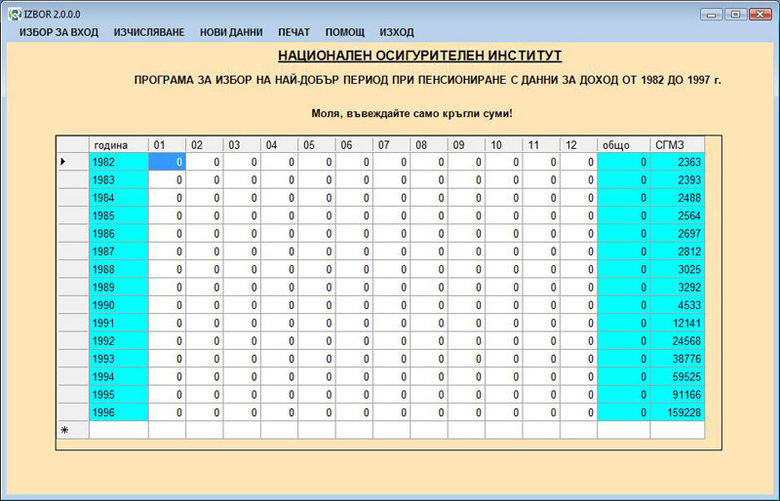Click the year cell 1991

point(119,323)
